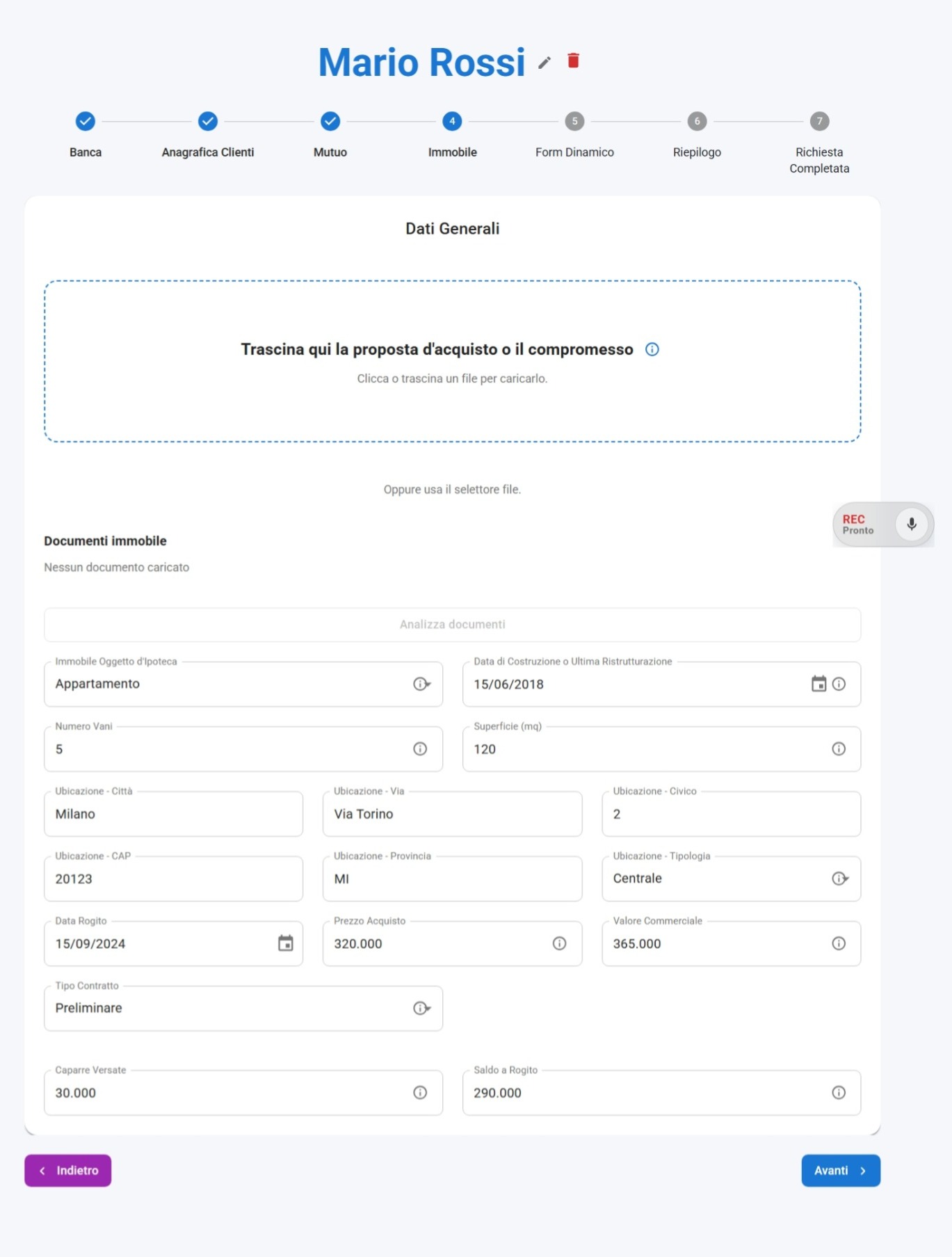The width and height of the screenshot is (952, 1257).
Task: Go to the Banca step
Action: 86,122
